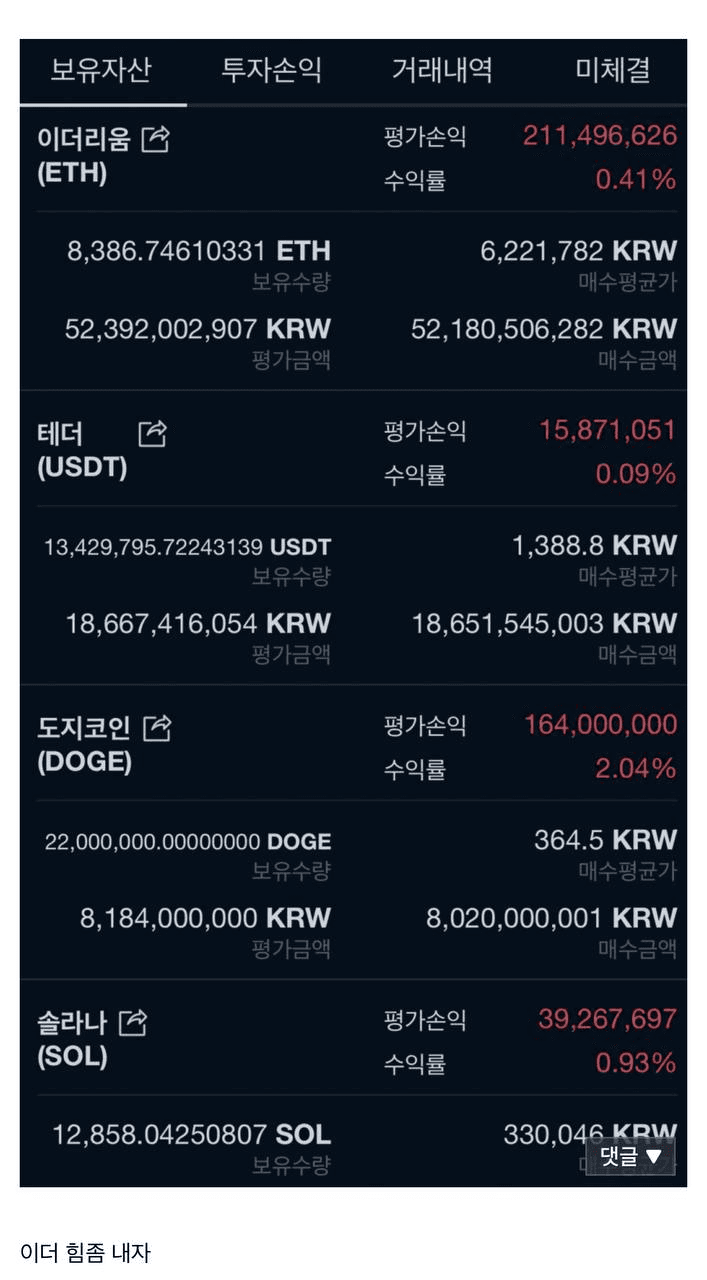Image resolution: width=707 pixels, height=1280 pixels.
Task: Open the 테더 (USDT) asset name
Action: (82, 450)
